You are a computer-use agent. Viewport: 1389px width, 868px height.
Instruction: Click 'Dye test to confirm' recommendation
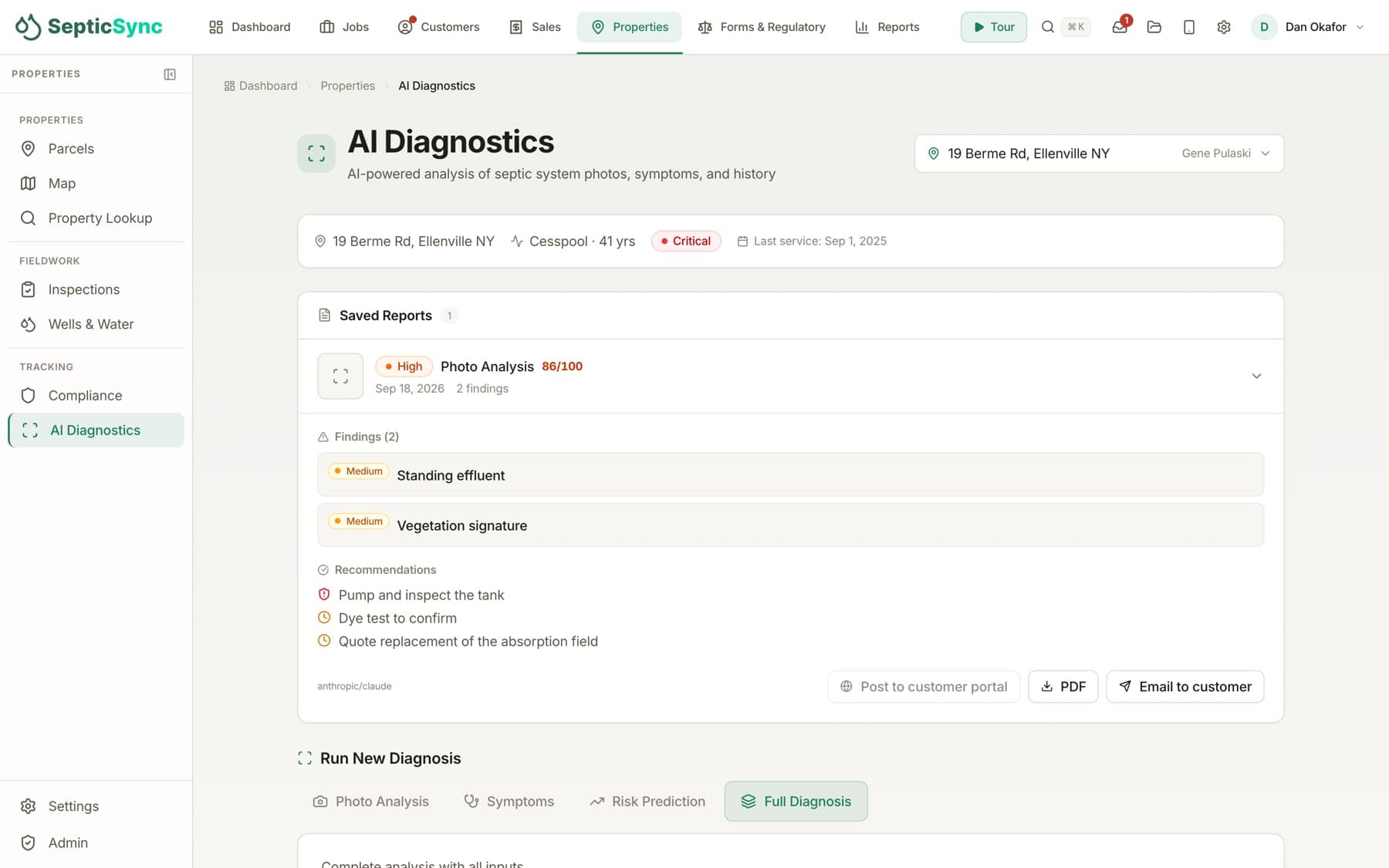tap(397, 619)
